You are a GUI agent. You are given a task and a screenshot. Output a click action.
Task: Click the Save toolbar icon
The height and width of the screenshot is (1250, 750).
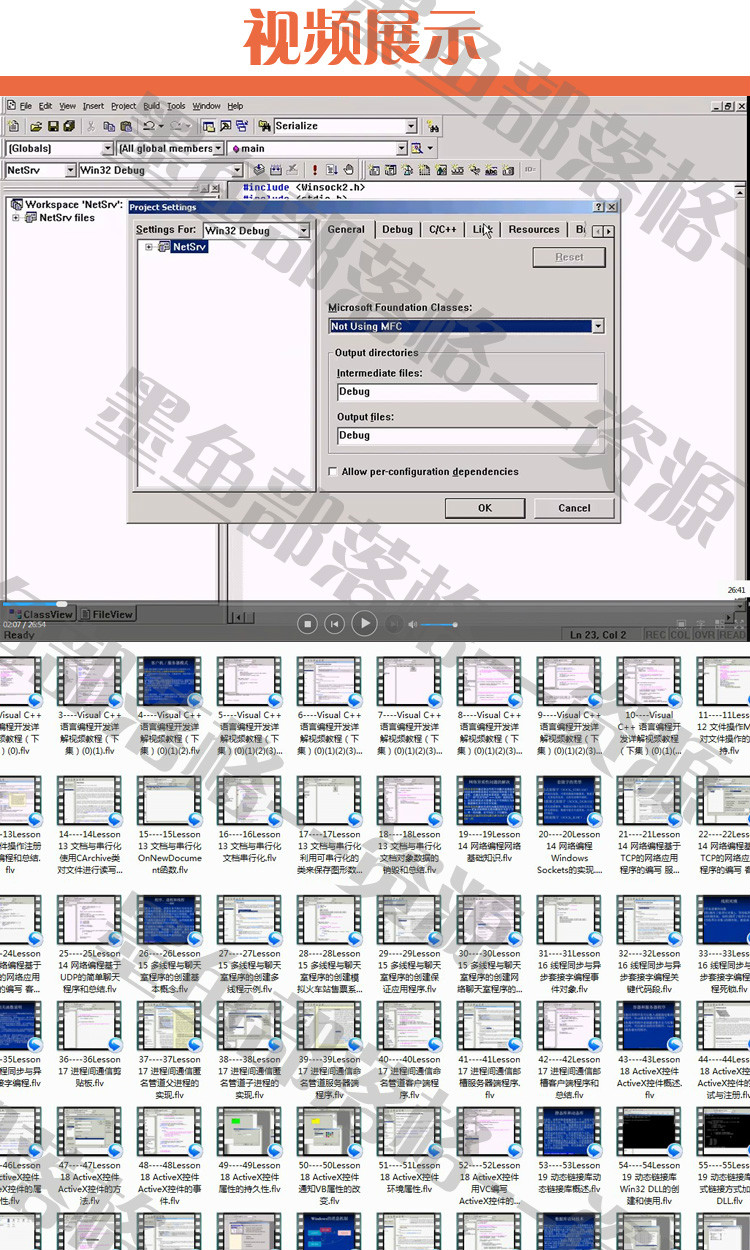point(52,126)
